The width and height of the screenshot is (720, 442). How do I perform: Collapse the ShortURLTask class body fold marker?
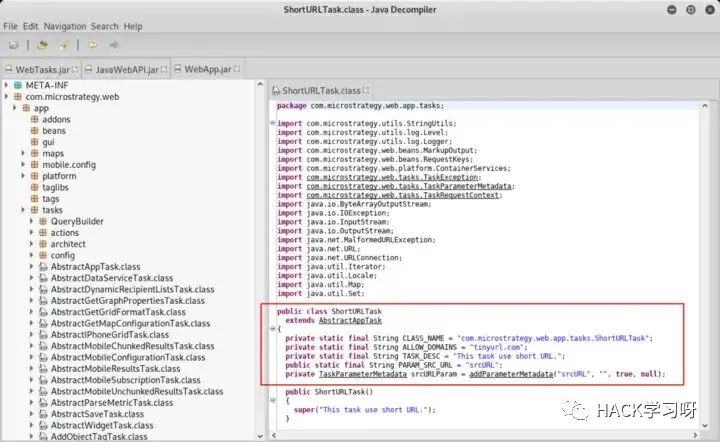[273, 329]
